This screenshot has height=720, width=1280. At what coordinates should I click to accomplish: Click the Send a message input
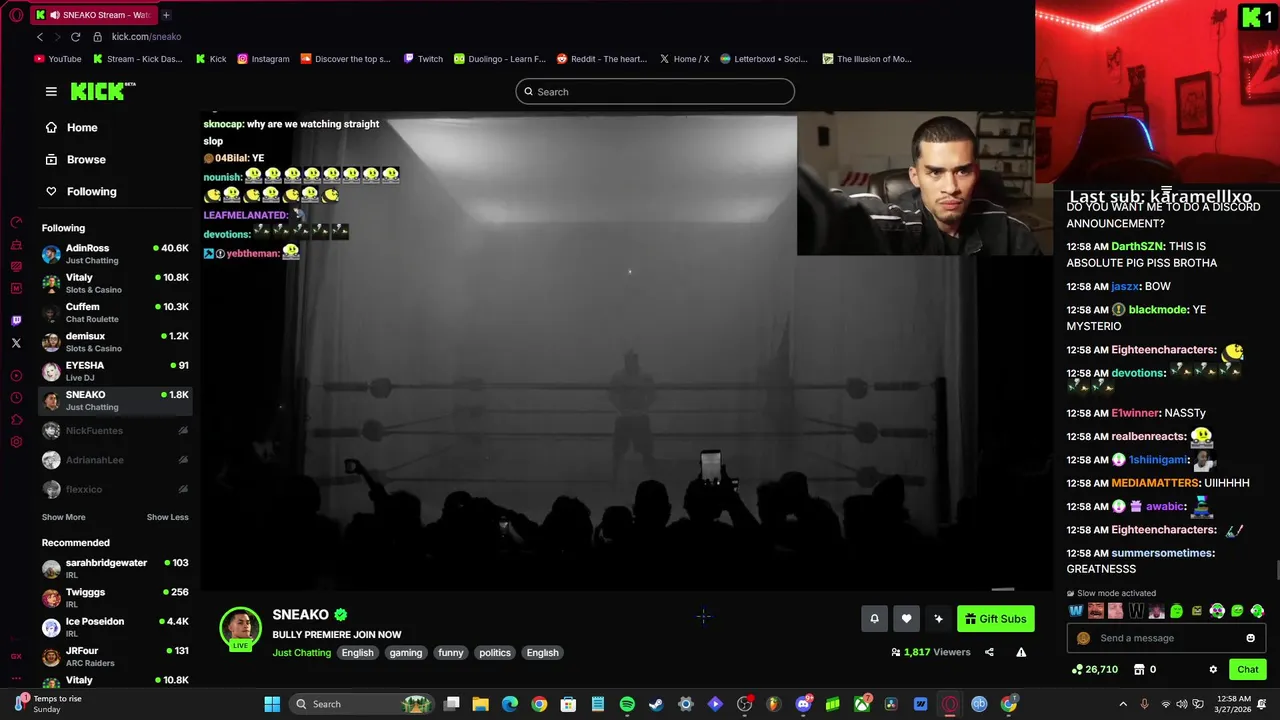click(1165, 638)
